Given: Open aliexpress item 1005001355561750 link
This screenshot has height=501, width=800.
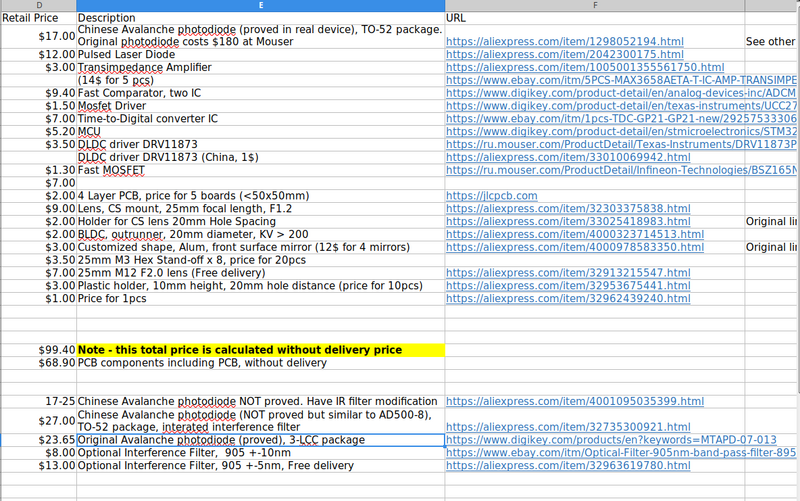Looking at the screenshot, I should click(x=585, y=67).
